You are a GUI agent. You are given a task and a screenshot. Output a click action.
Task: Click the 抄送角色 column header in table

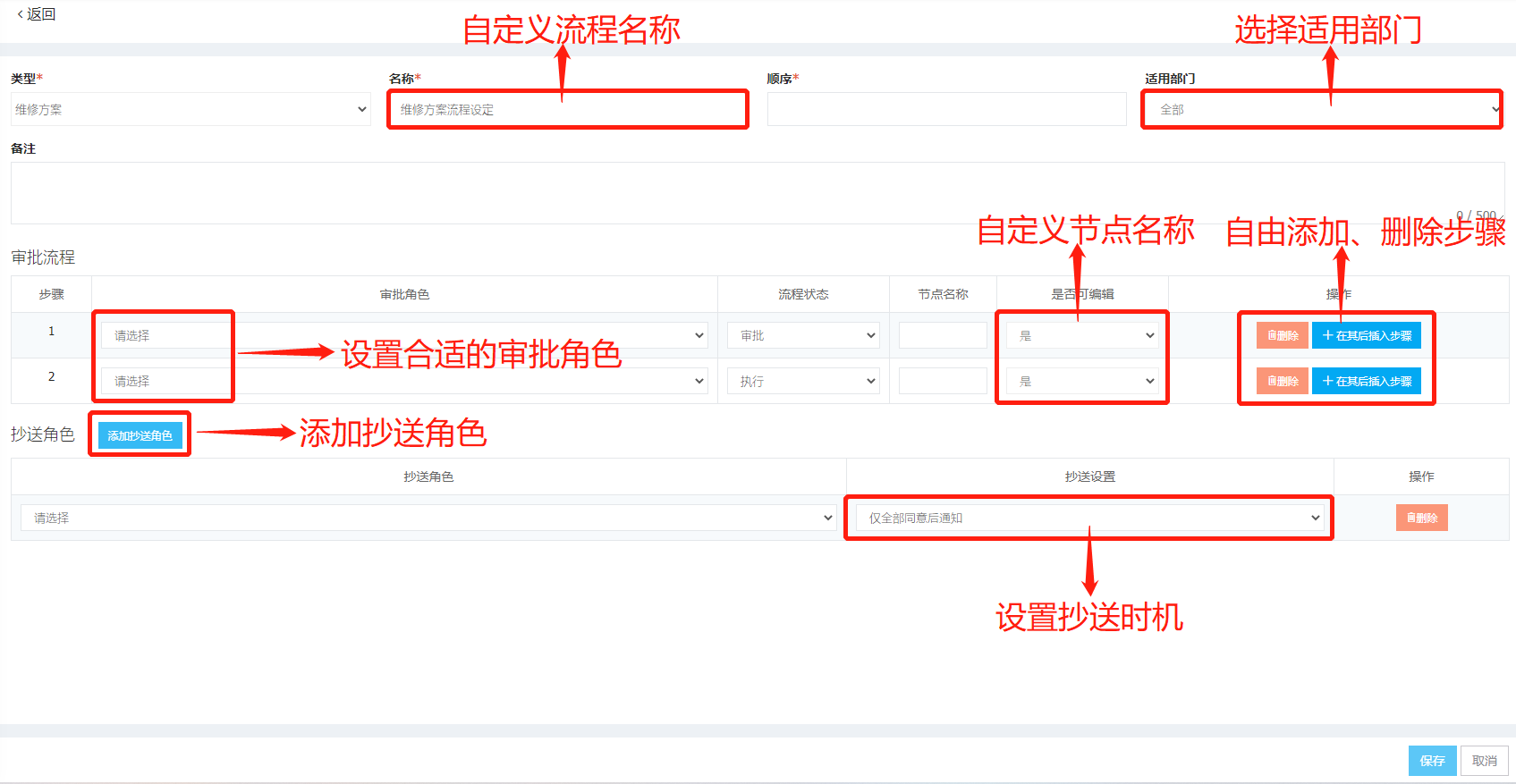(428, 476)
